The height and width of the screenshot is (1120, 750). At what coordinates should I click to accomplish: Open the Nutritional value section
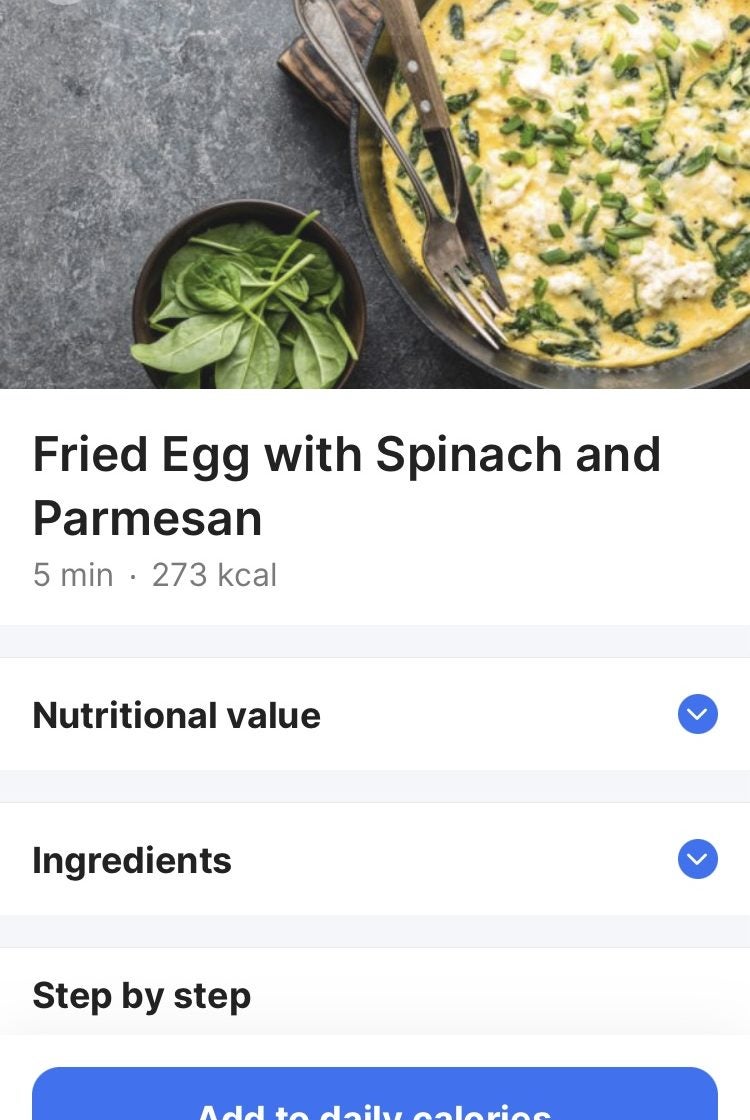(177, 715)
